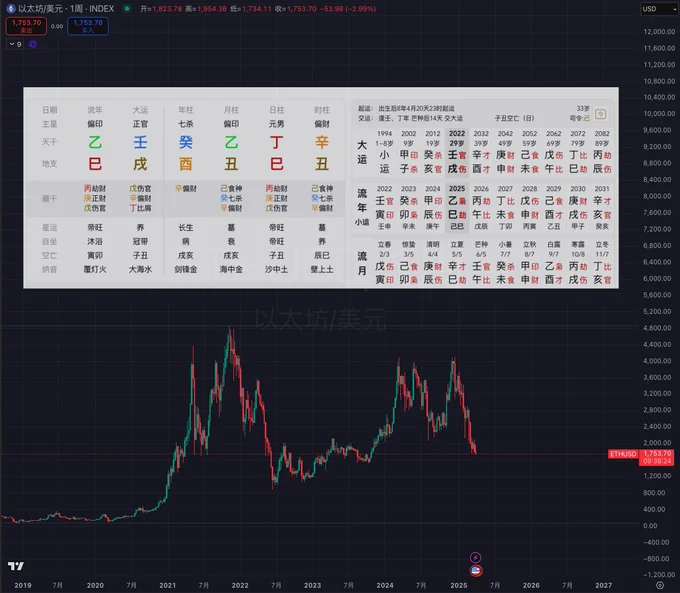This screenshot has height=593, width=680.
Task: Click the blue 买入 buy button
Action: [88, 26]
